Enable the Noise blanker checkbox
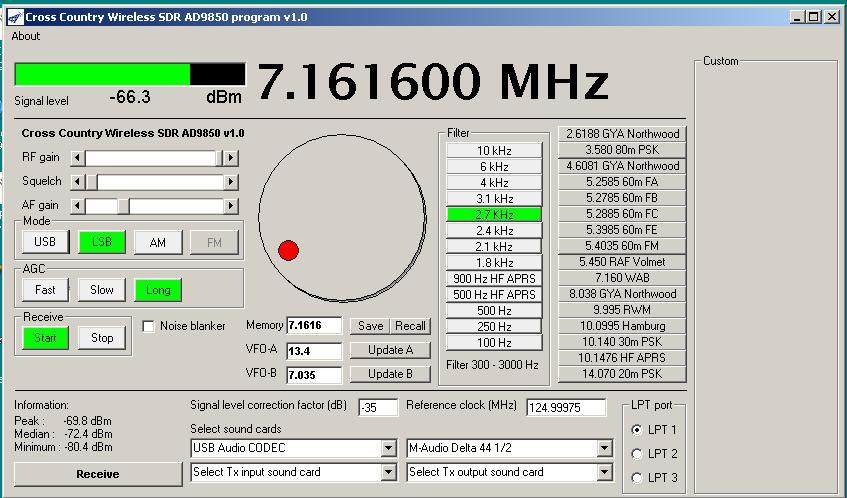The image size is (847, 498). pyautogui.click(x=148, y=326)
